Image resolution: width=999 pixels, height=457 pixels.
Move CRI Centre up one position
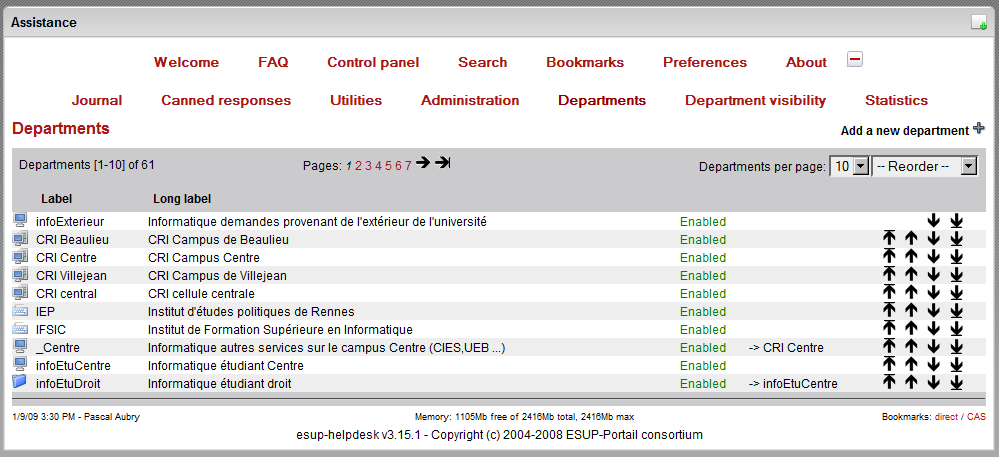point(911,258)
